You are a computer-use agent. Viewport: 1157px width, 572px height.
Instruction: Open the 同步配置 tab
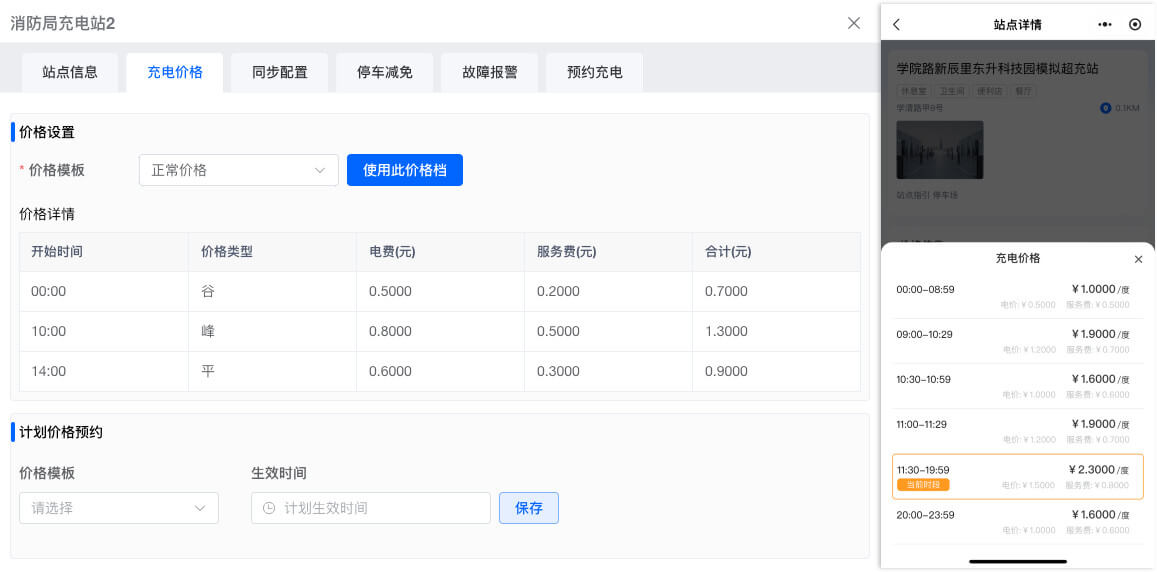(x=280, y=72)
